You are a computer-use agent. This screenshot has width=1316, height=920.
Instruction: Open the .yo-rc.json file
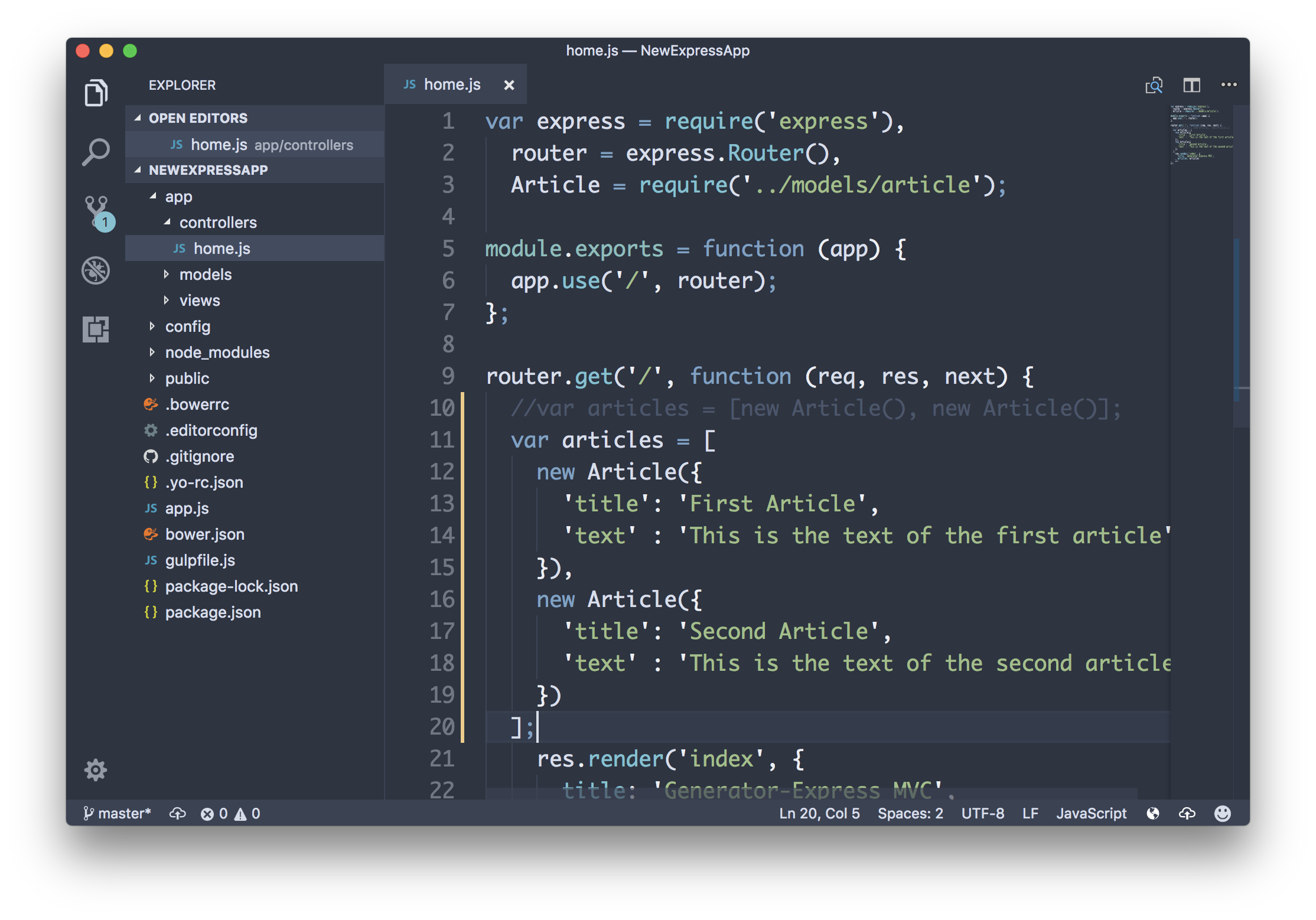click(255, 482)
